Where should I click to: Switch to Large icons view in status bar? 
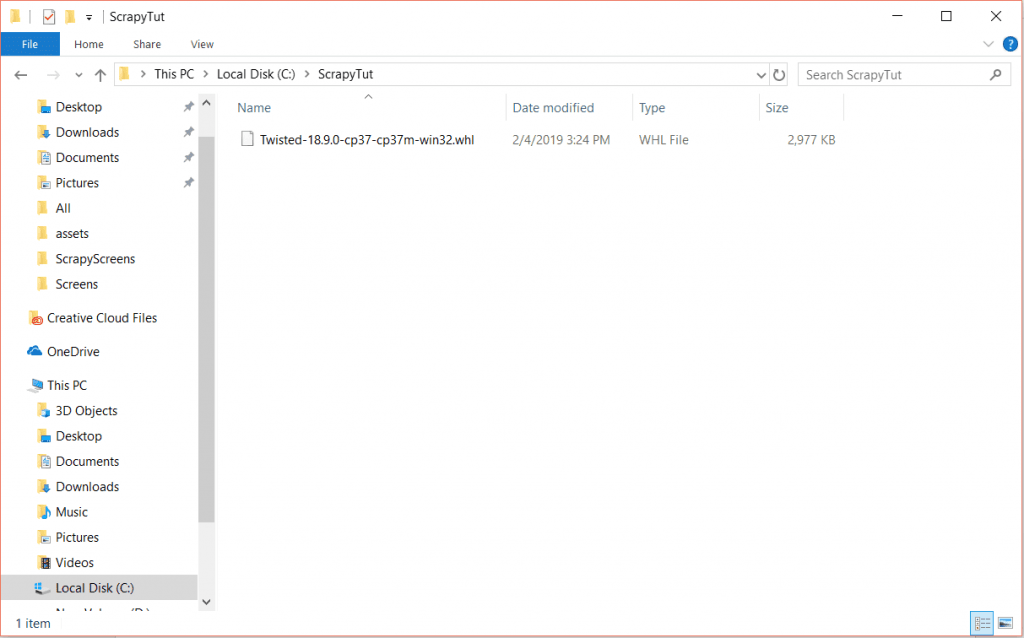(1005, 623)
